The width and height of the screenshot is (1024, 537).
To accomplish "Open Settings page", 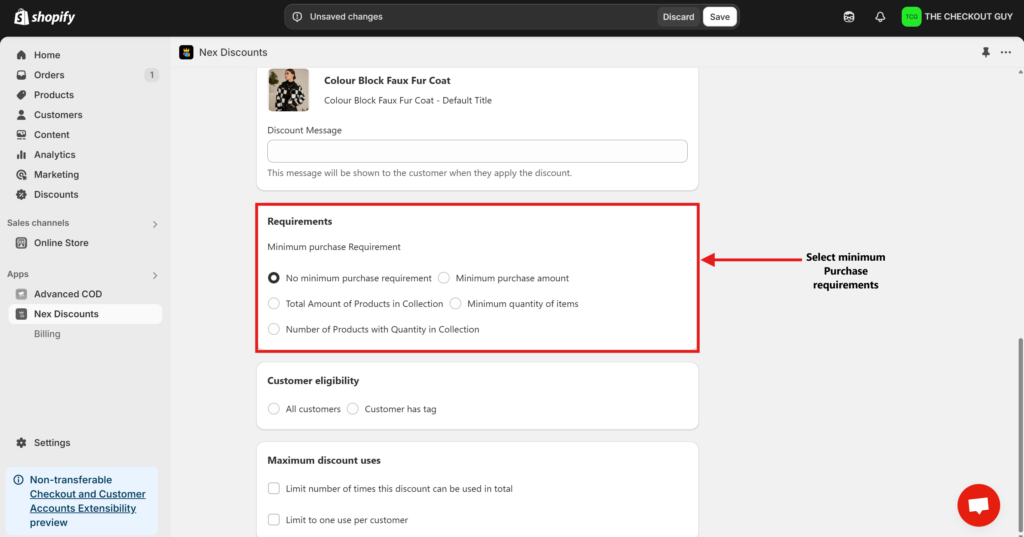I will pyautogui.click(x=52, y=443).
